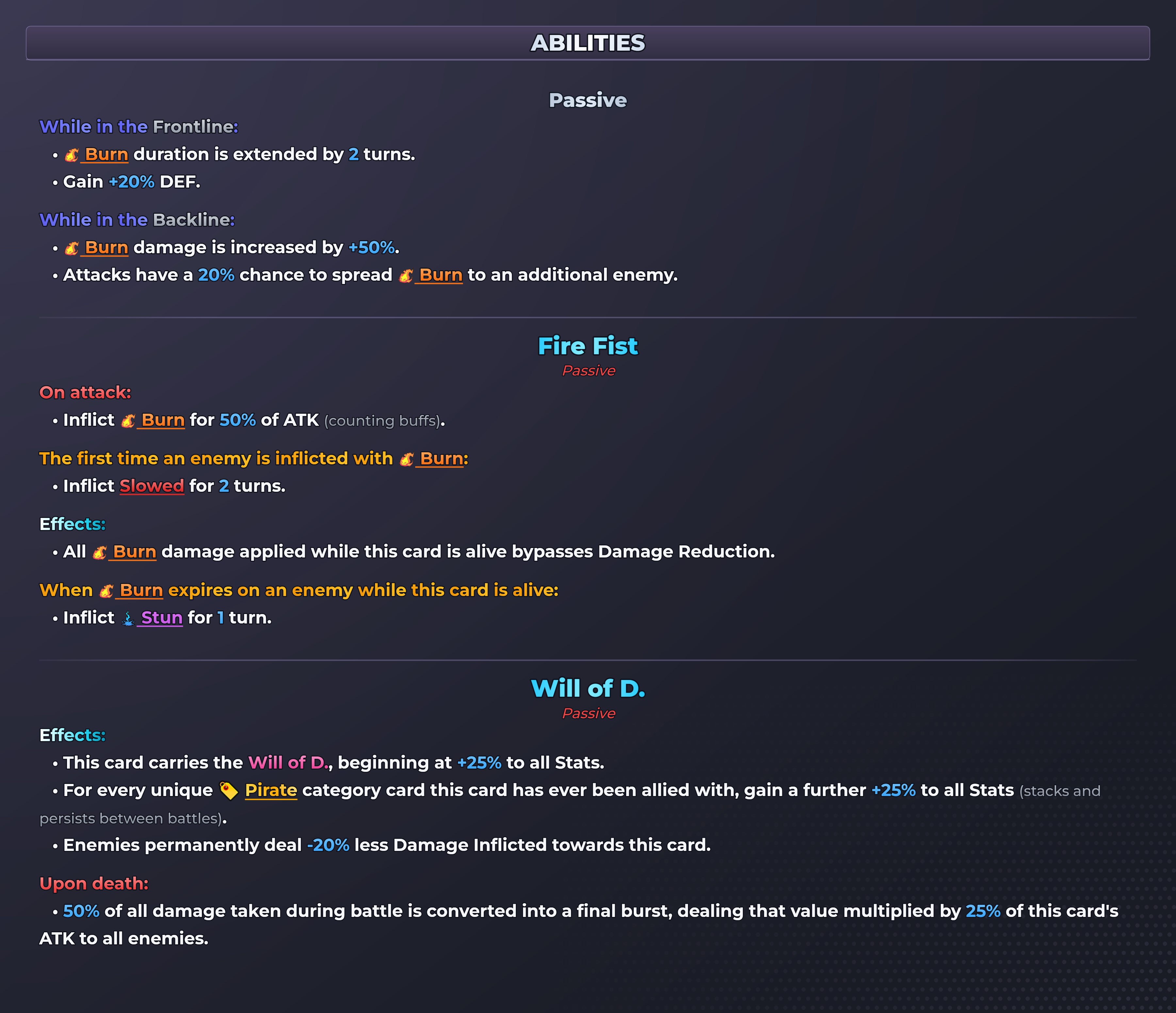Open the Stun status link
The width and height of the screenshot is (1176, 1013).
coord(161,618)
